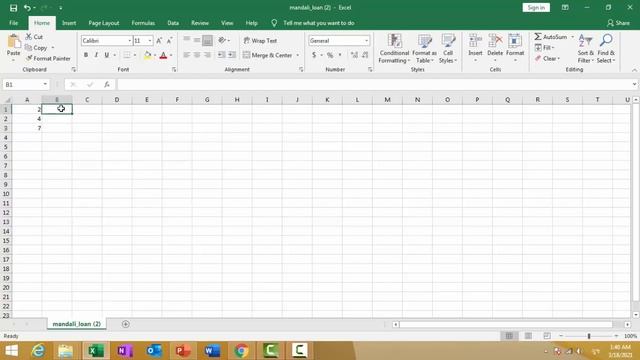Open the Format cells menu in Cells group

515,49
